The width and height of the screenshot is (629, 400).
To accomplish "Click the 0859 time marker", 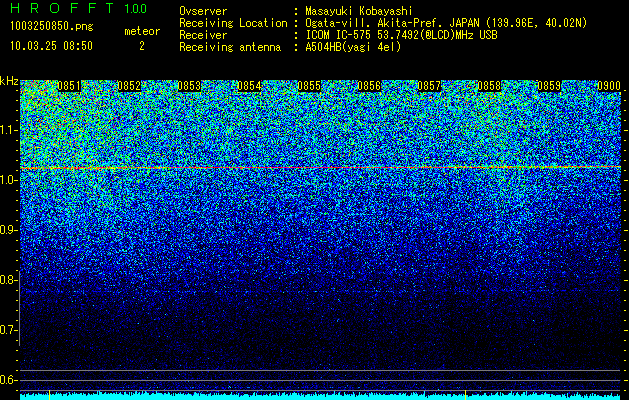I will click(549, 86).
